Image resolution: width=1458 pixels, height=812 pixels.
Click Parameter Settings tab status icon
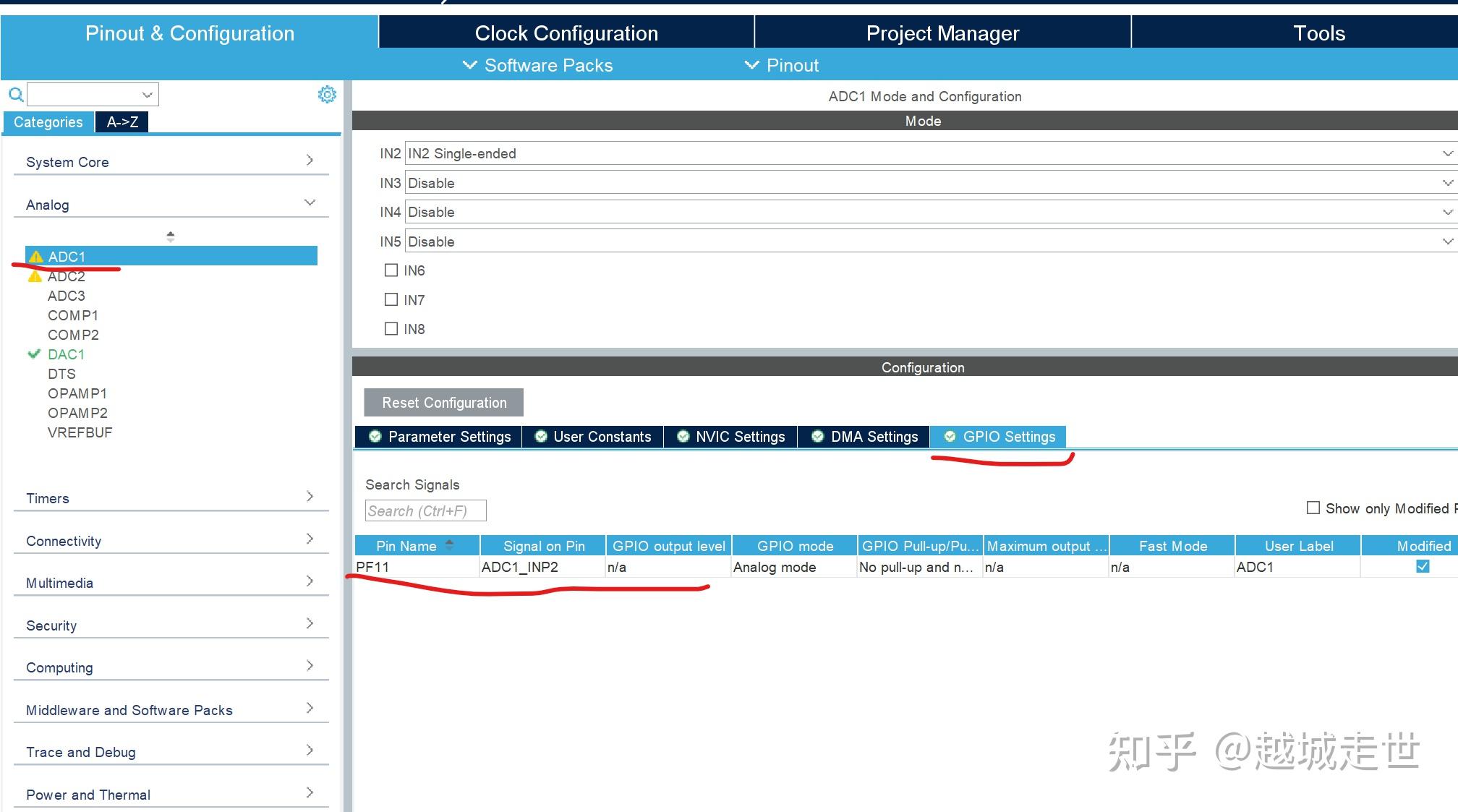click(375, 436)
